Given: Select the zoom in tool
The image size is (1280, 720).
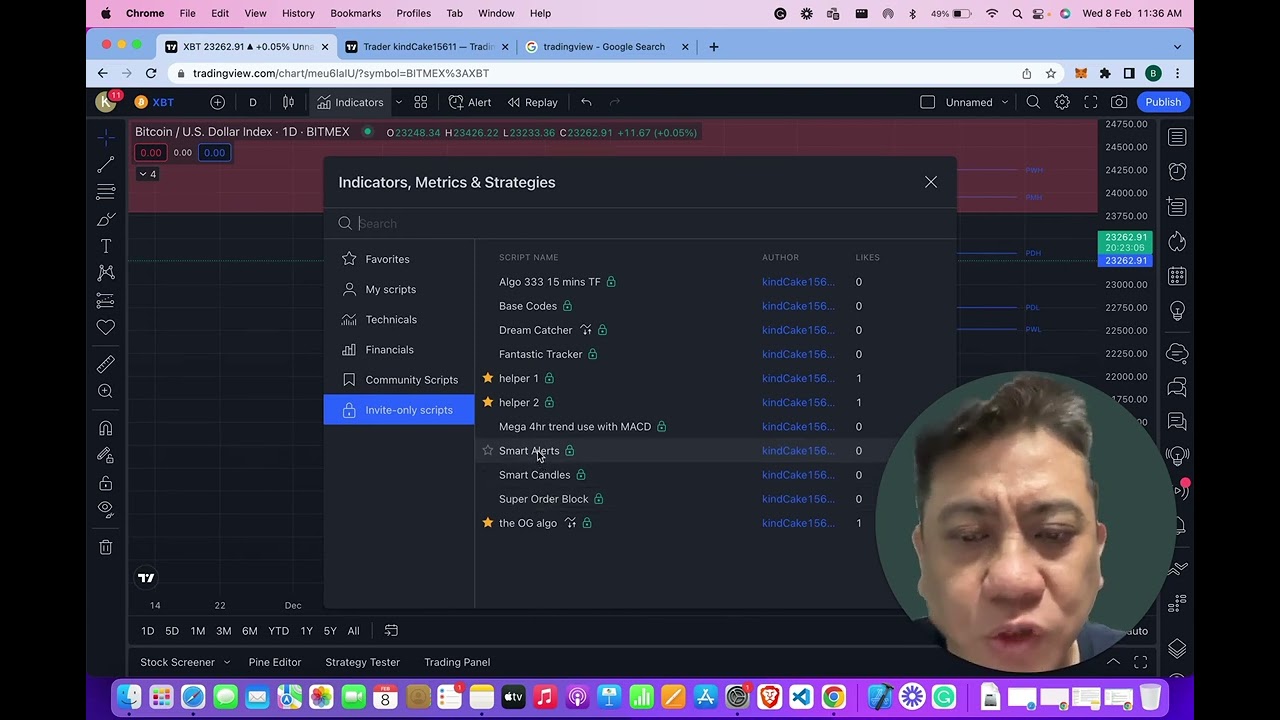Looking at the screenshot, I should tap(106, 391).
